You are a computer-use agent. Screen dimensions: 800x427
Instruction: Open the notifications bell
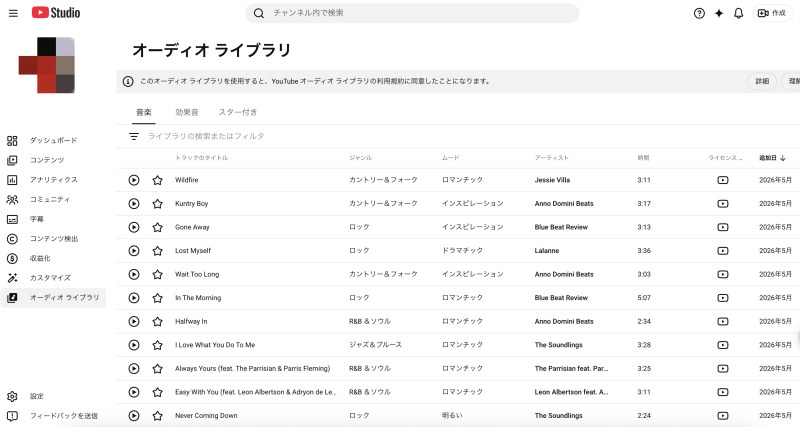click(x=738, y=13)
